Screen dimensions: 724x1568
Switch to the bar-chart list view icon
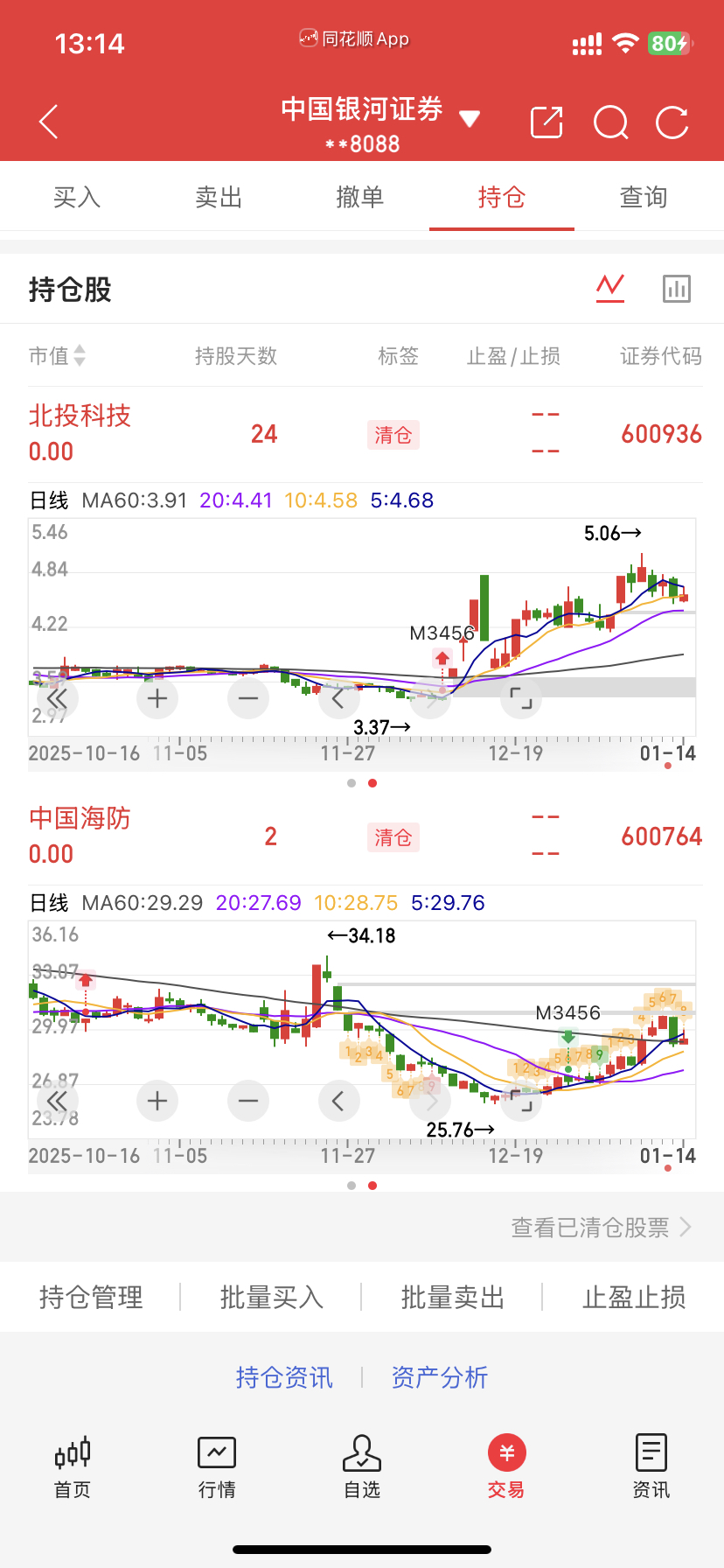point(677,288)
